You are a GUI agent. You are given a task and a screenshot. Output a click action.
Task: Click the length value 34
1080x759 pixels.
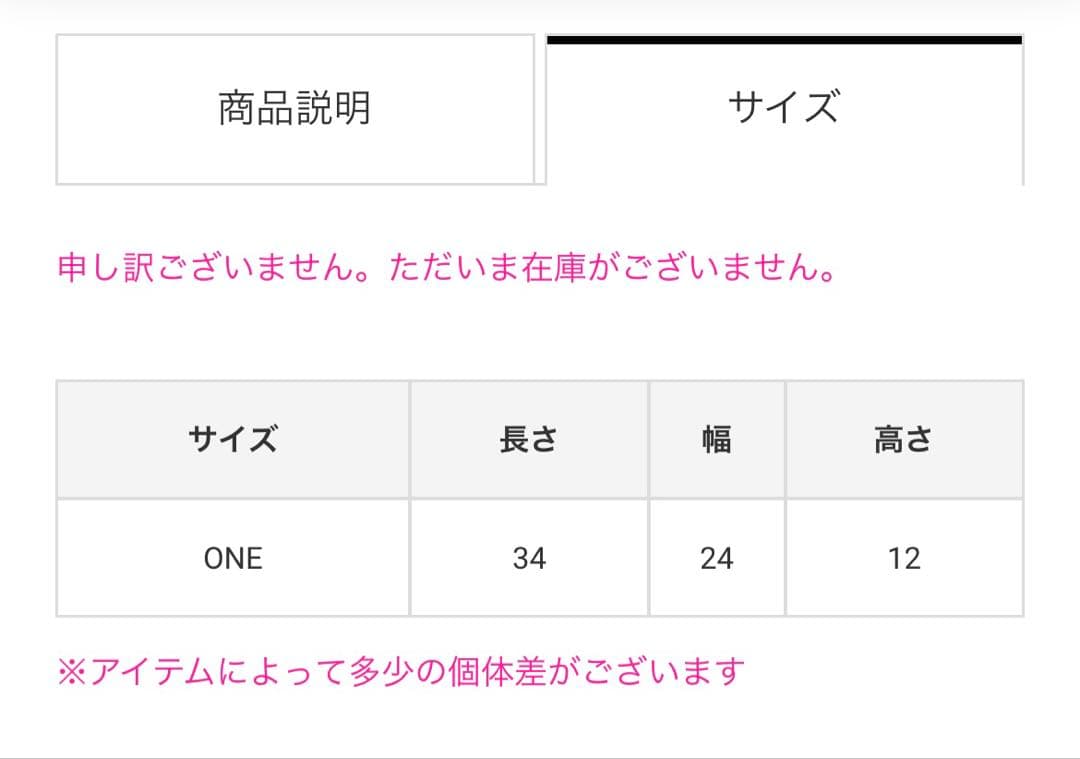tap(528, 558)
